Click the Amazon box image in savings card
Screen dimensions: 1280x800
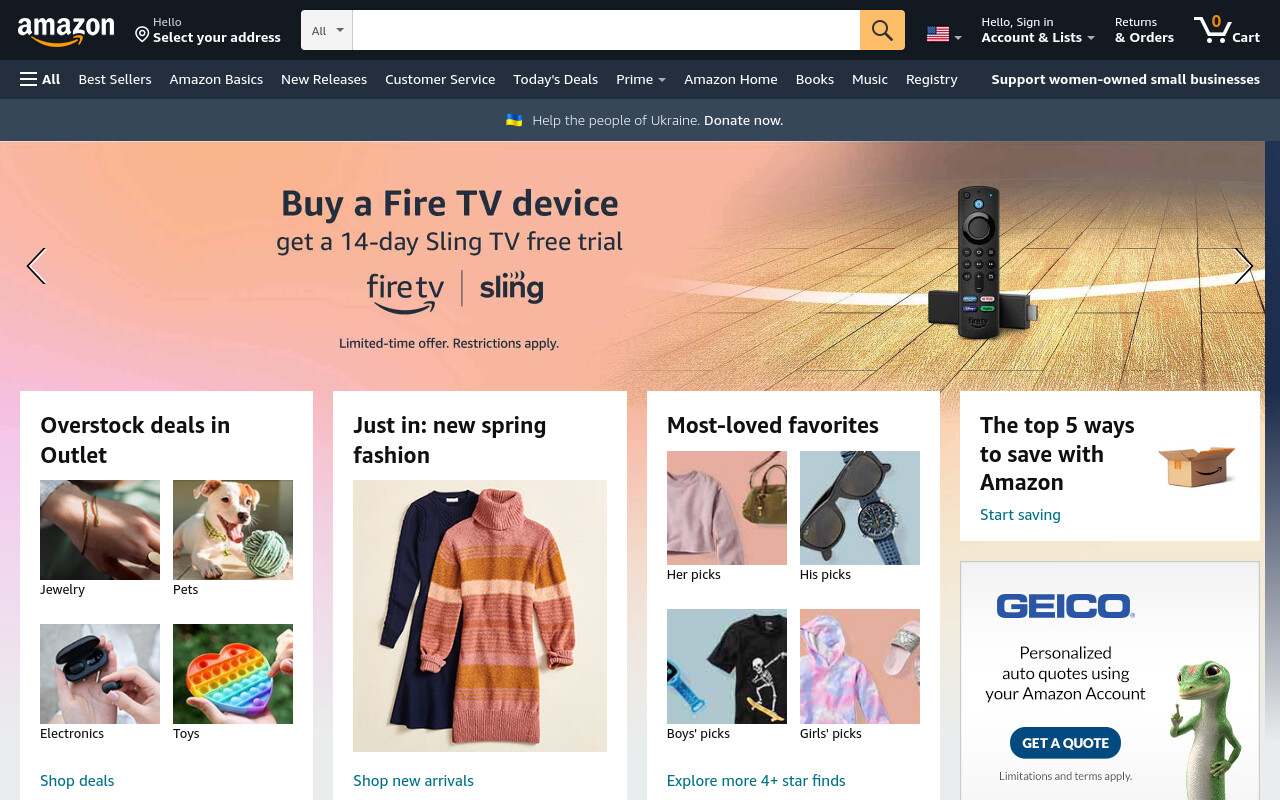1197,466
